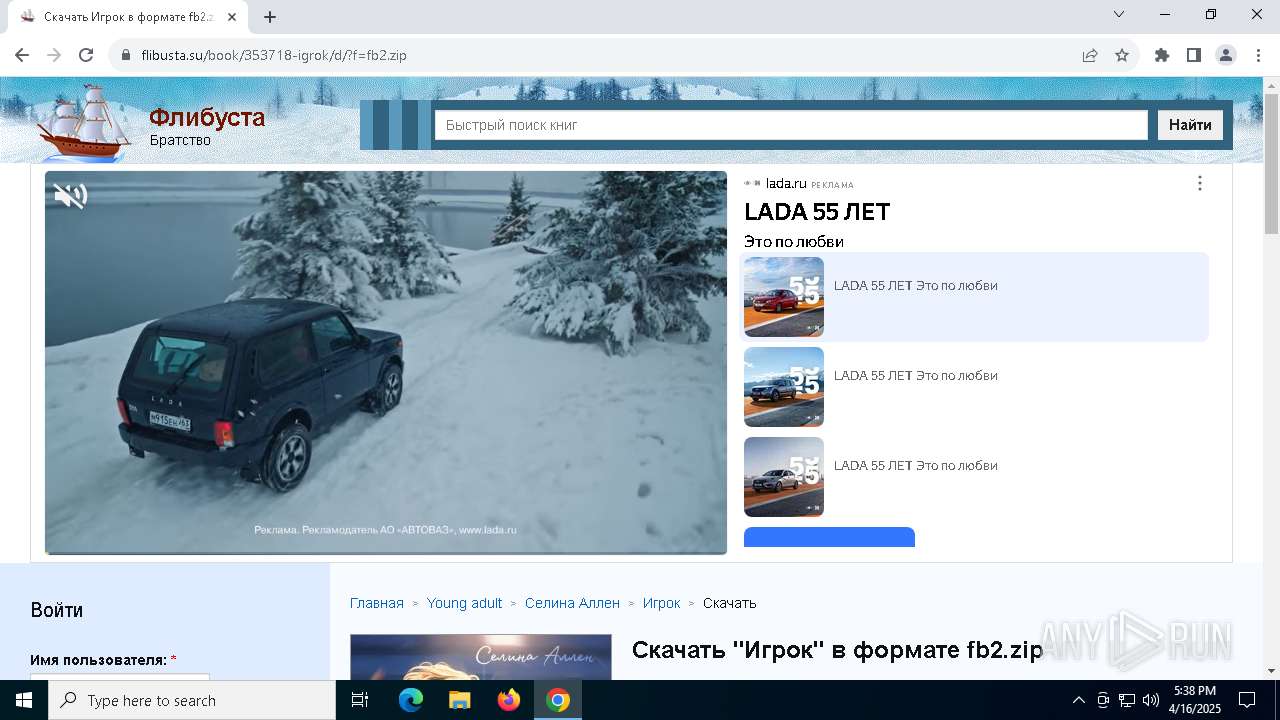Open the Young adult breadcrumb

click(x=465, y=603)
